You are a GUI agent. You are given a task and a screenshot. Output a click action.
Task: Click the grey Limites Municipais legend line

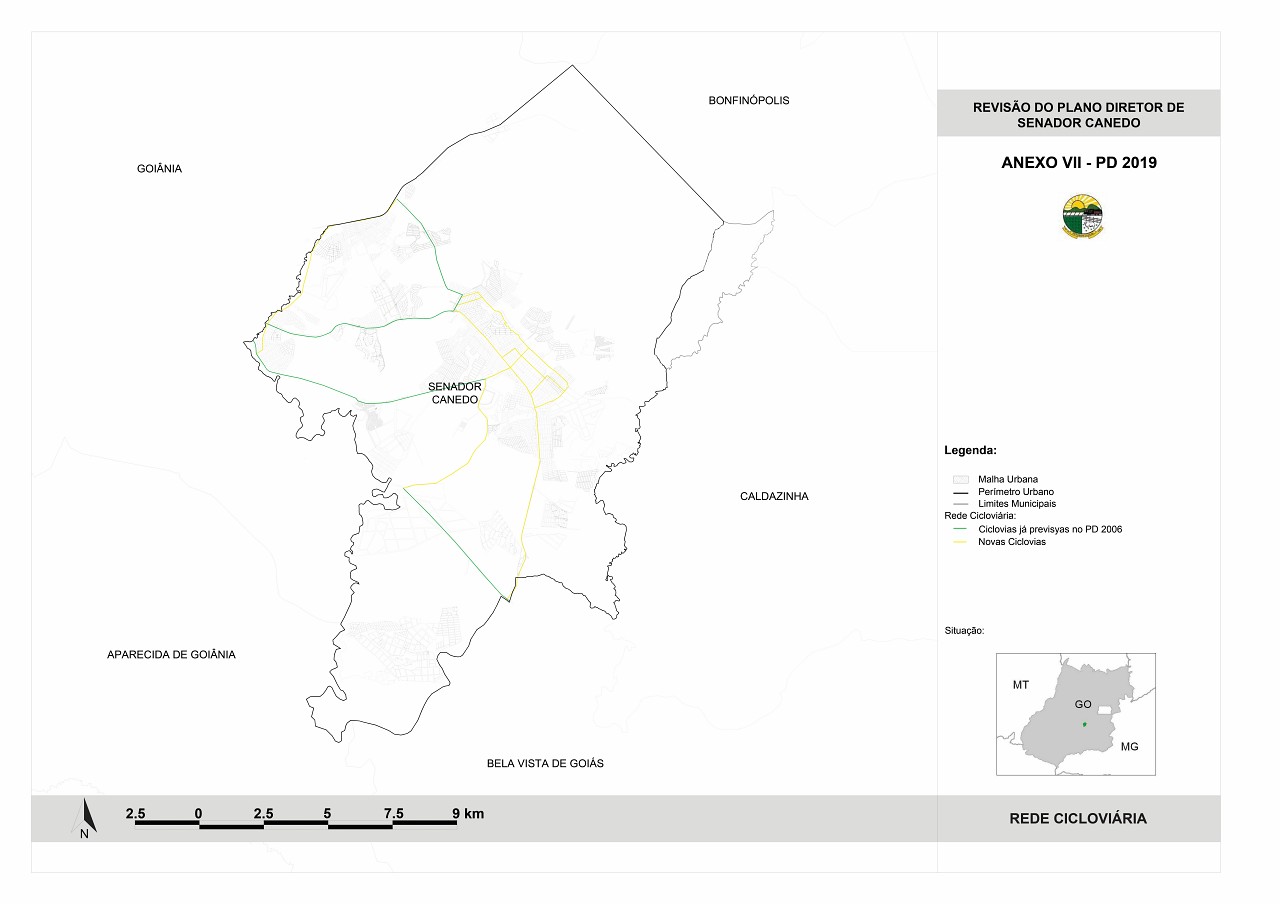coord(963,504)
